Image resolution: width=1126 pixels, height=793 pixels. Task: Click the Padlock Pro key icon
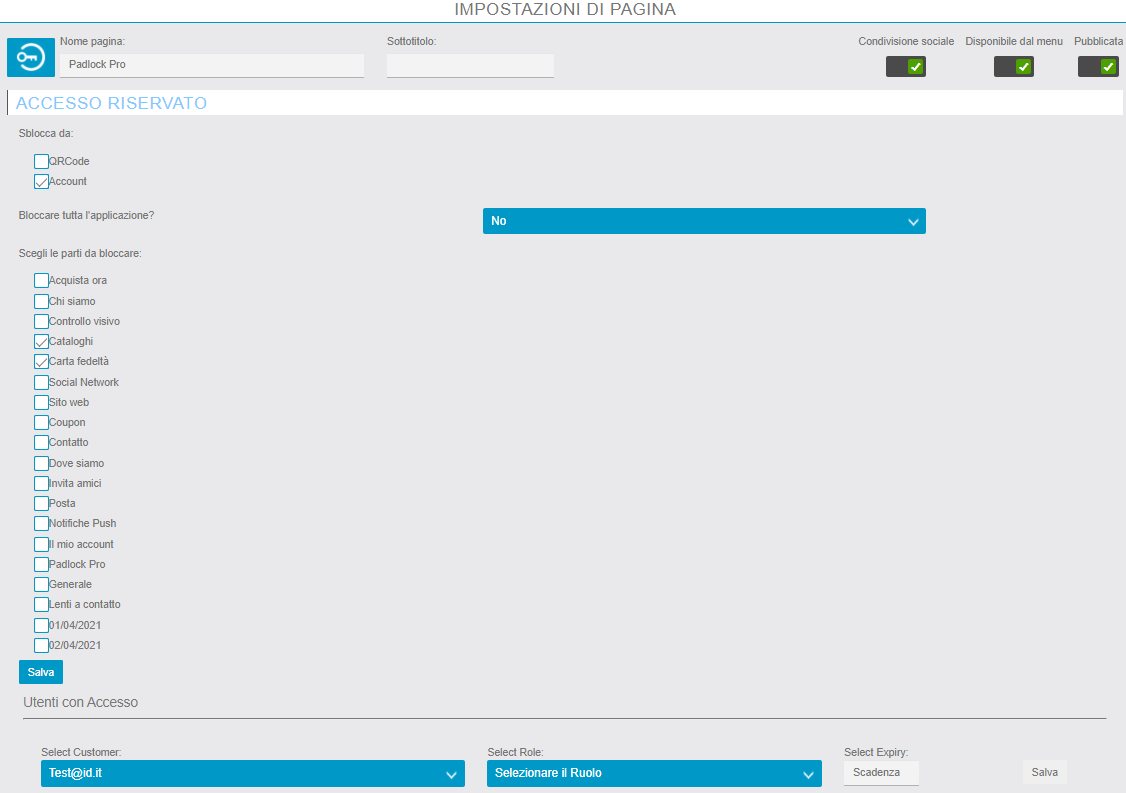click(31, 58)
